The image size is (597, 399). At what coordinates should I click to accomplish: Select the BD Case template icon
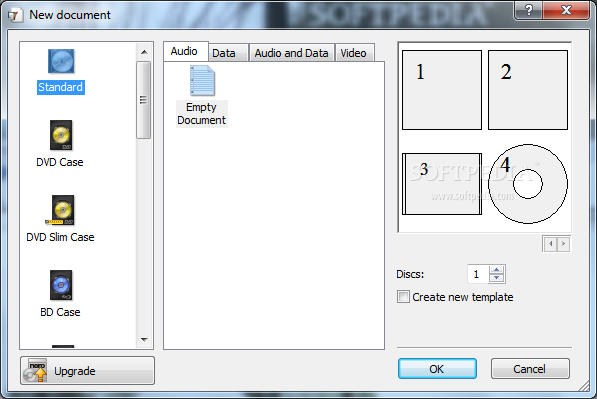tap(61, 285)
